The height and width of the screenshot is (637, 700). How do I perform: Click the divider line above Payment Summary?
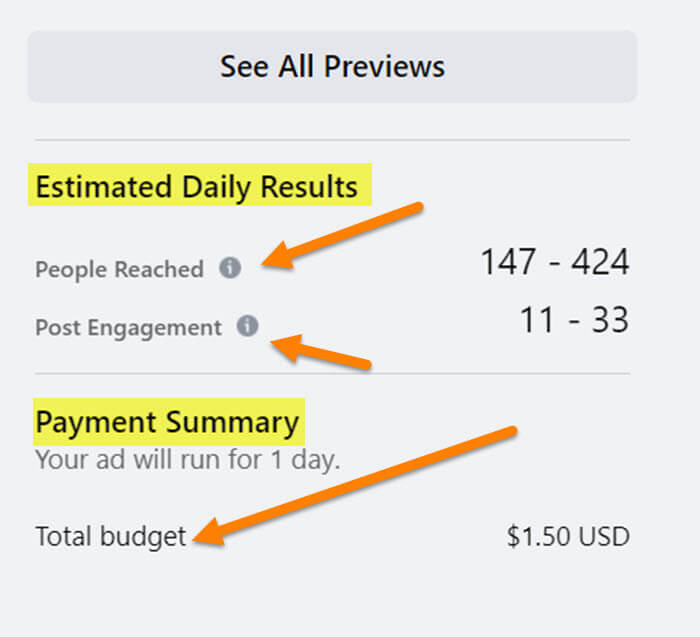tap(332, 373)
